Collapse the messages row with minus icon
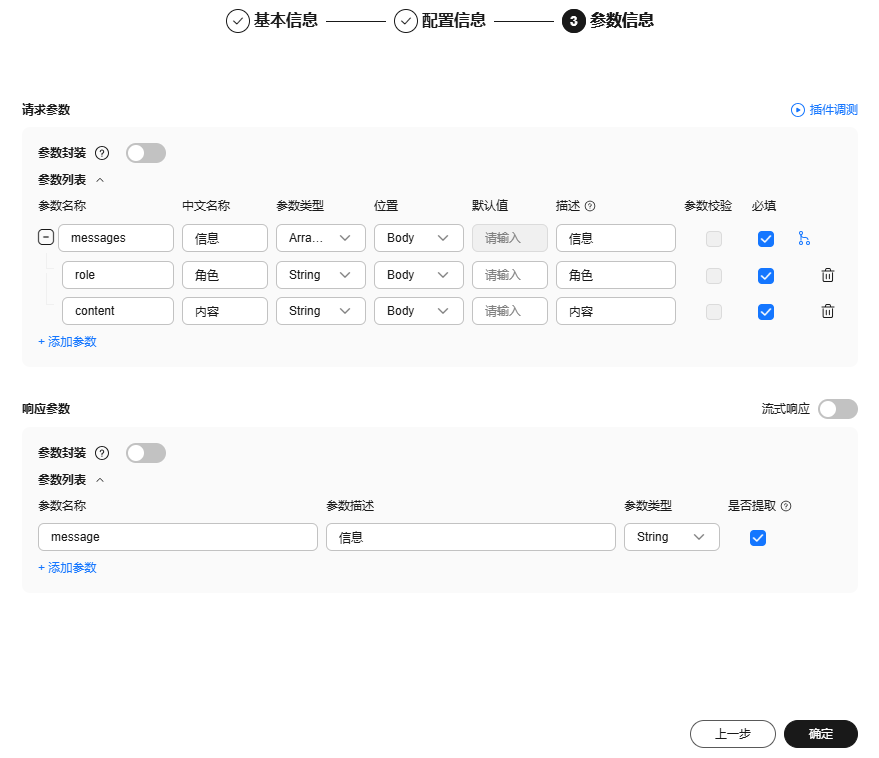Image resolution: width=879 pixels, height=758 pixels. (46, 238)
